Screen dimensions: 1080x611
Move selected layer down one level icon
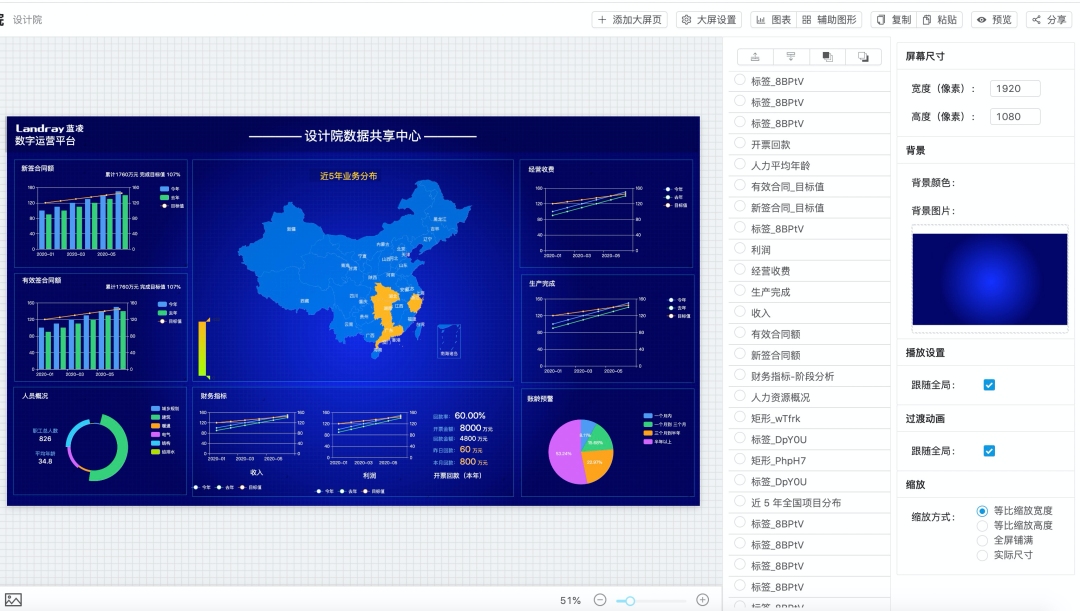pyautogui.click(x=791, y=57)
